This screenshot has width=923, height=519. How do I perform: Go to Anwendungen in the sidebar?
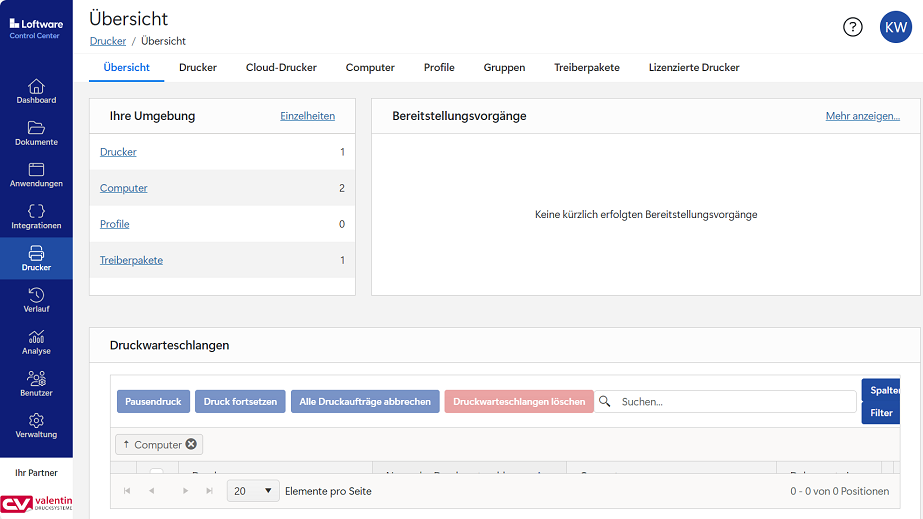coord(36,175)
